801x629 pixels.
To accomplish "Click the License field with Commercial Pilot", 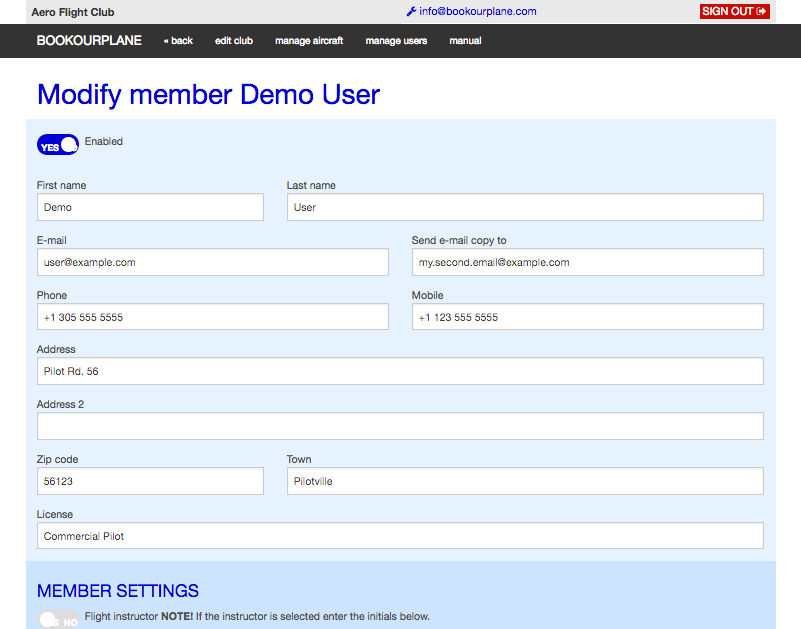I will (400, 535).
